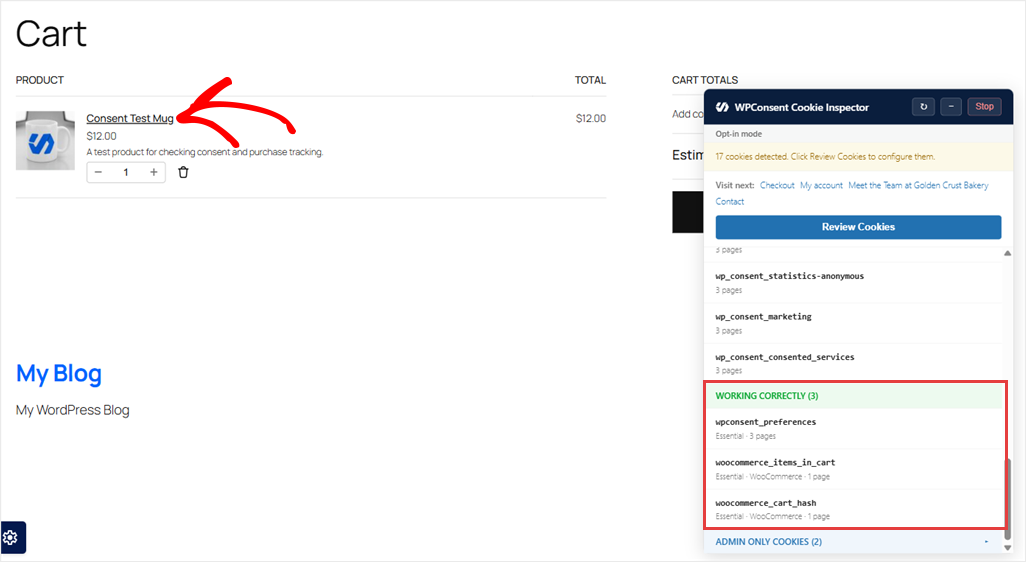This screenshot has height=562, width=1026.
Task: Click the scrollbar down arrow in cookie list
Action: tap(1008, 548)
